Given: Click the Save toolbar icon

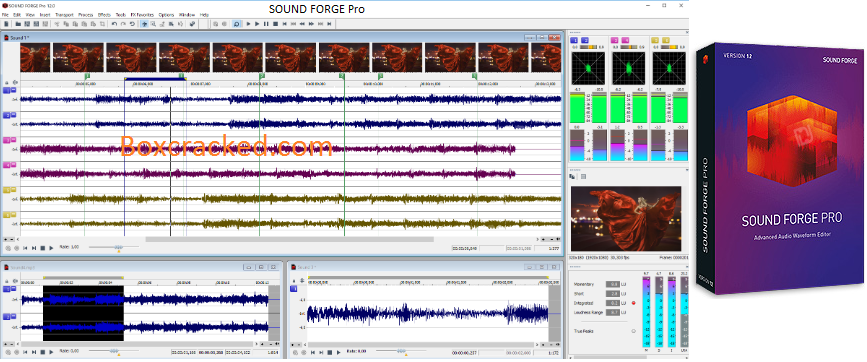Looking at the screenshot, I should [x=27, y=24].
